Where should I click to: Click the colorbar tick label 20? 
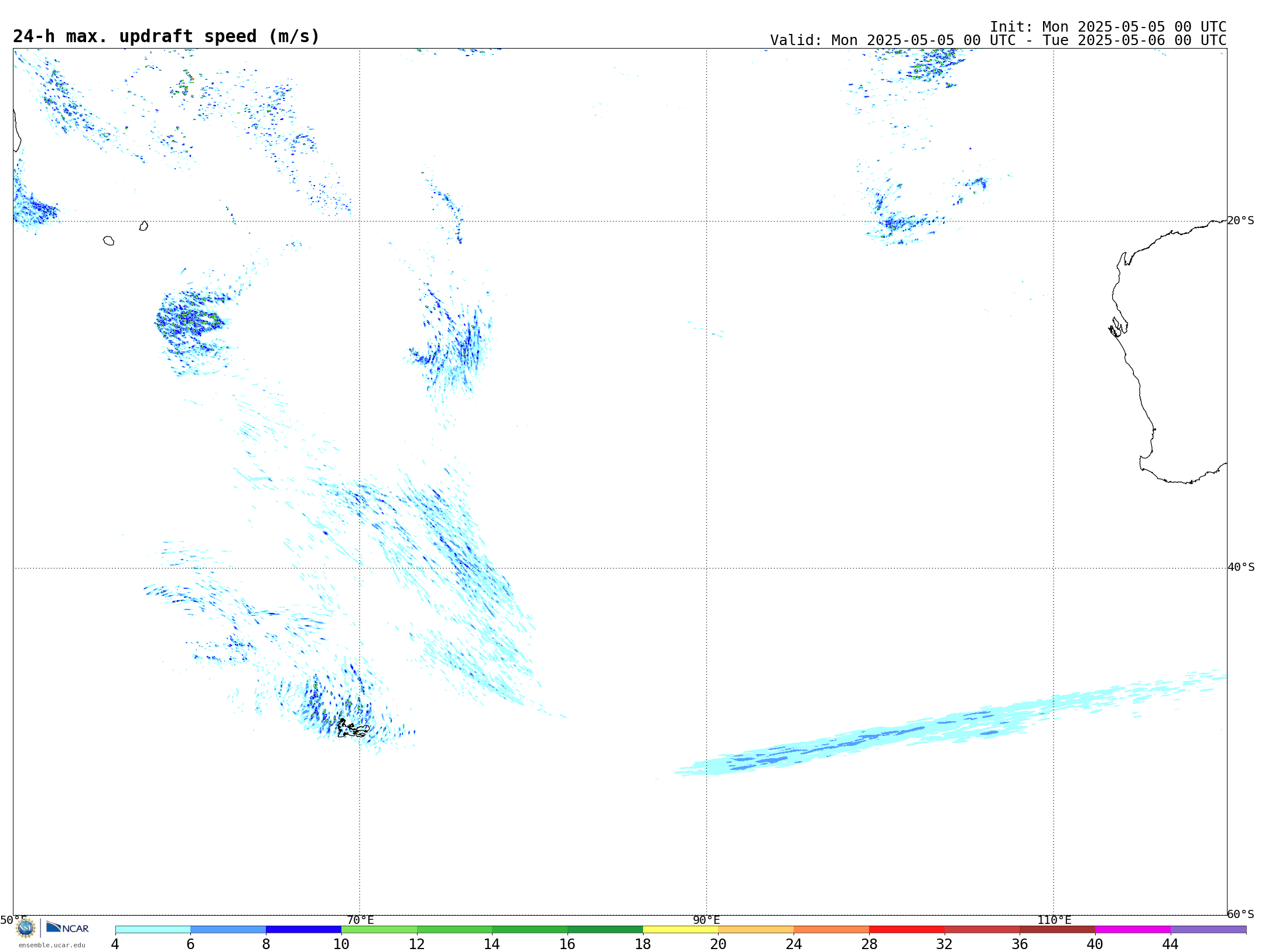coord(719,944)
